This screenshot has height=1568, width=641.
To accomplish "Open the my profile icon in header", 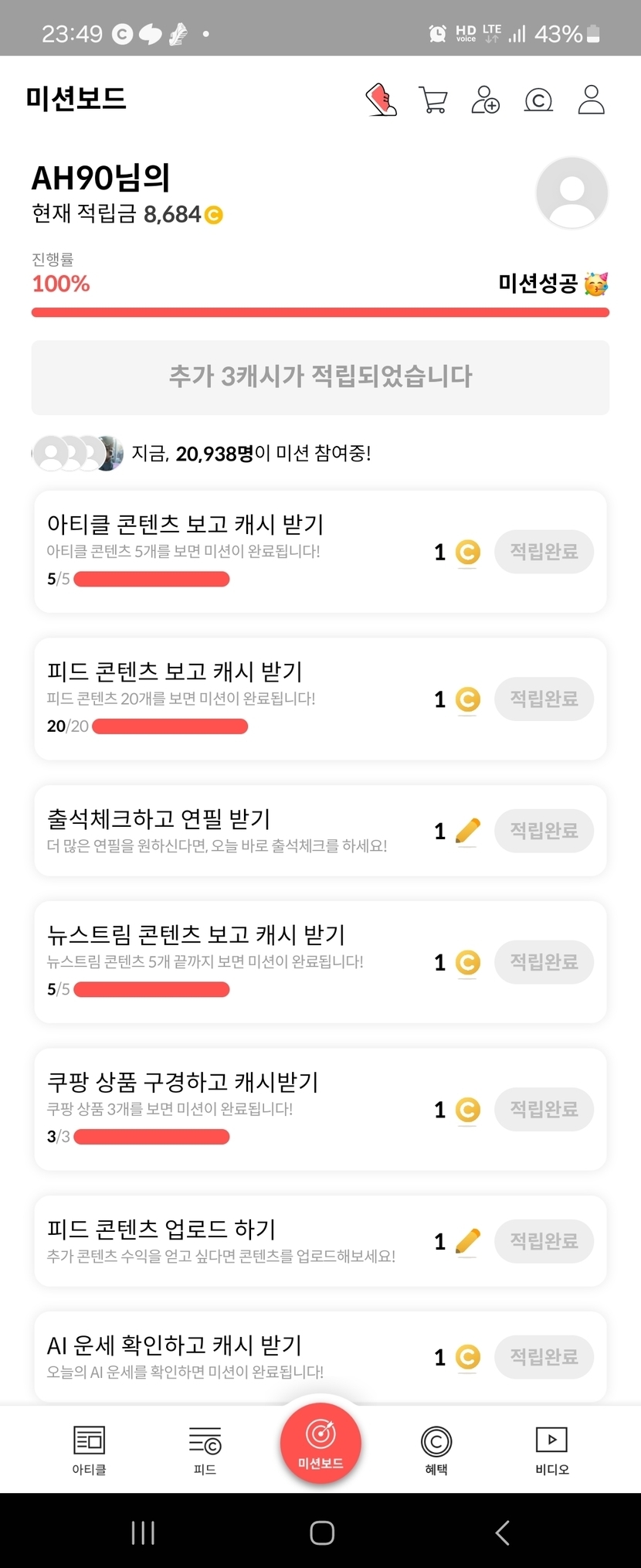I will pyautogui.click(x=591, y=100).
